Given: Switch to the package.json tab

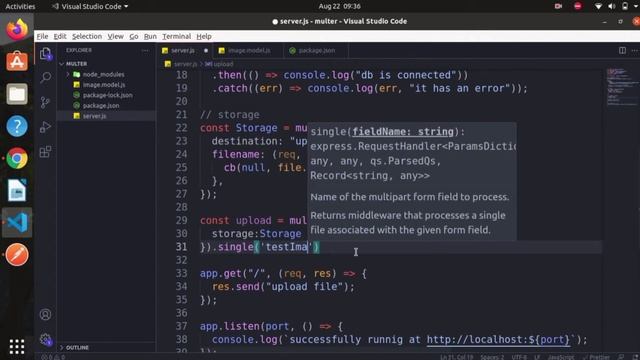Looking at the screenshot, I should pyautogui.click(x=317, y=51).
